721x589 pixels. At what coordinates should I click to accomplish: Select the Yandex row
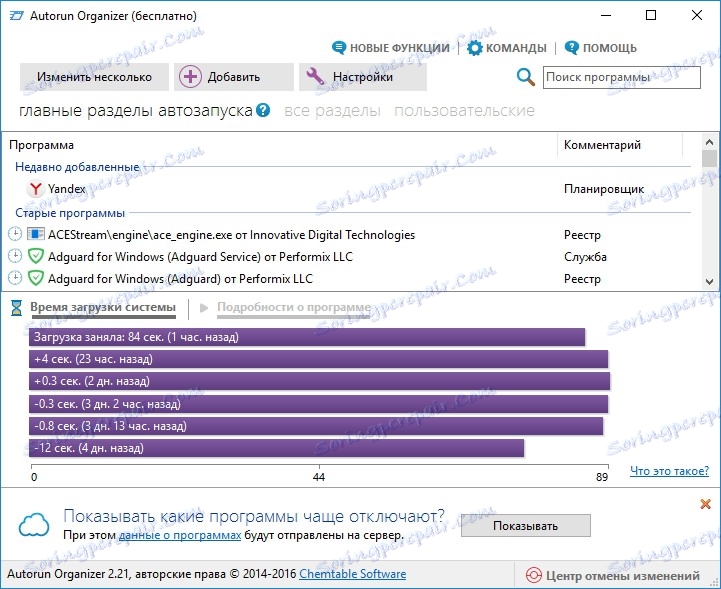(x=352, y=189)
